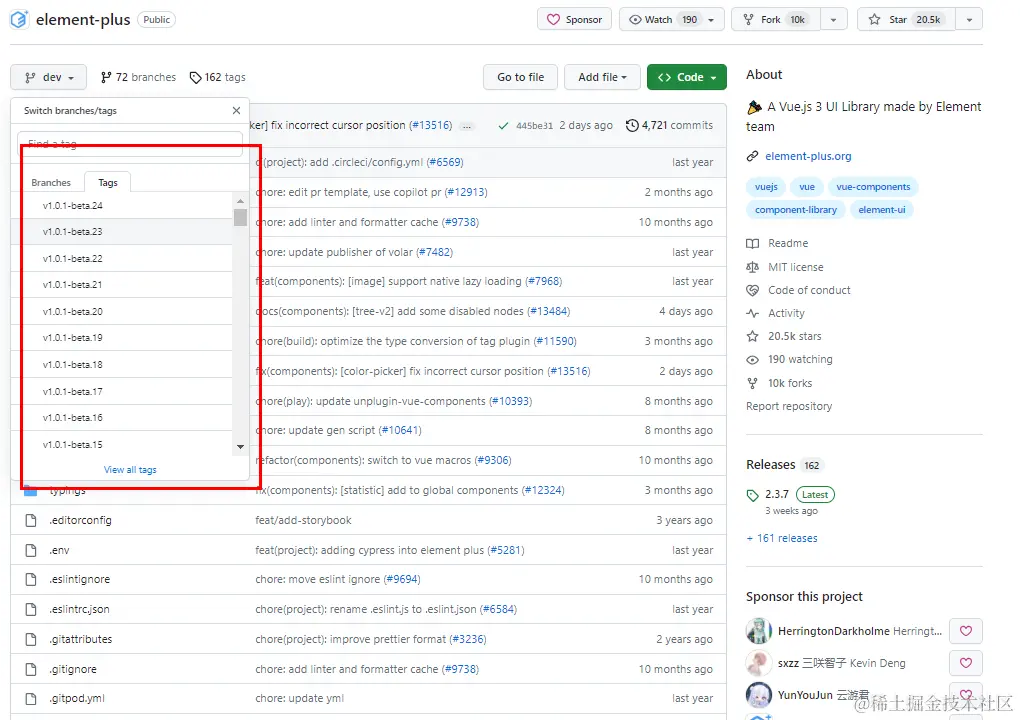Open the 4,721 commits history
The image size is (1020, 720).
[x=669, y=125]
